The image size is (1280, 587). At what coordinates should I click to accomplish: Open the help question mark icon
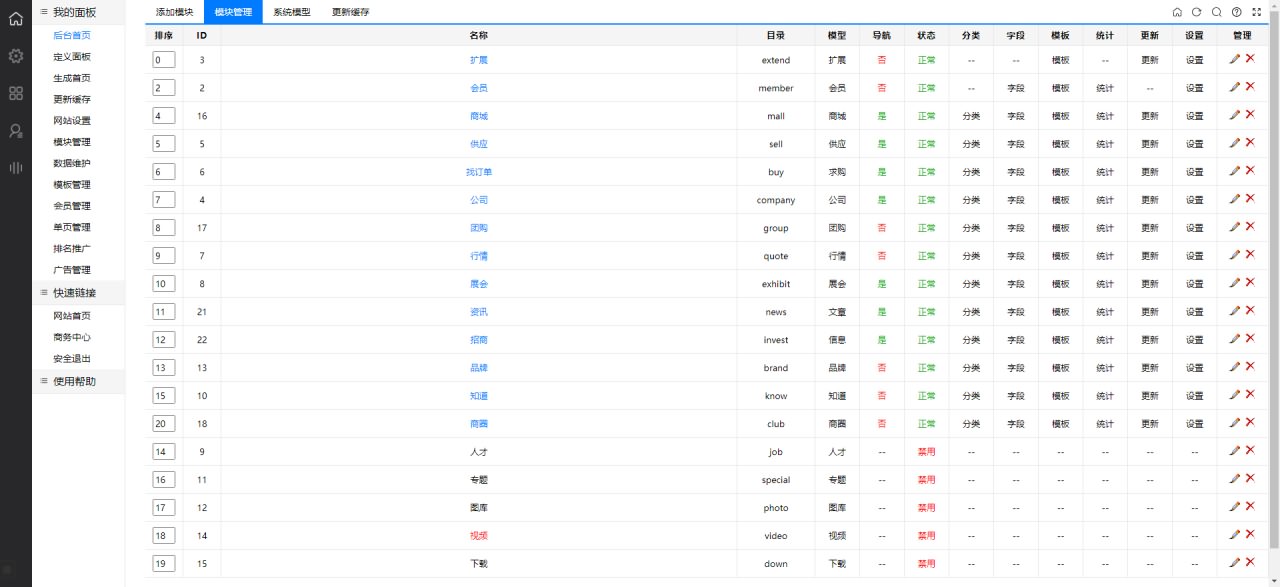(1237, 12)
